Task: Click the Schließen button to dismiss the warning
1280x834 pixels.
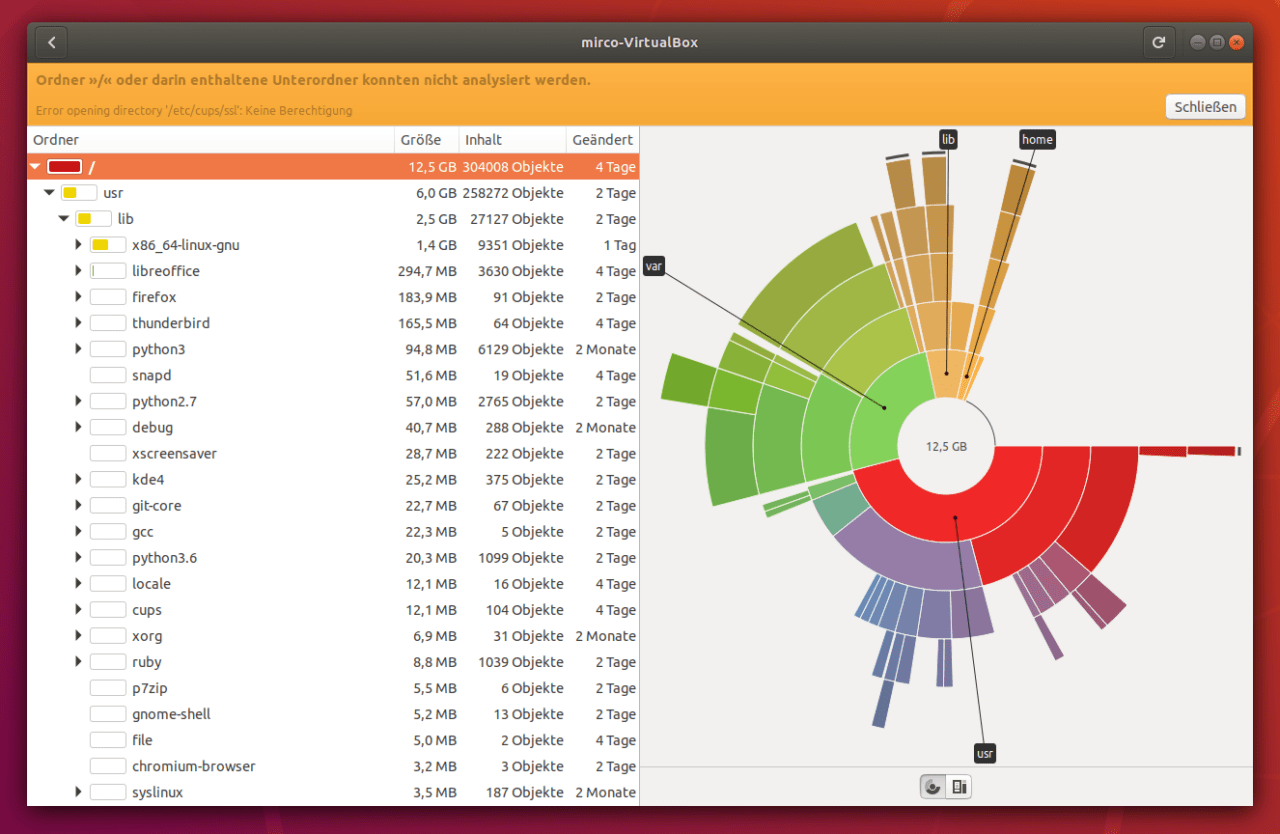Action: point(1205,106)
